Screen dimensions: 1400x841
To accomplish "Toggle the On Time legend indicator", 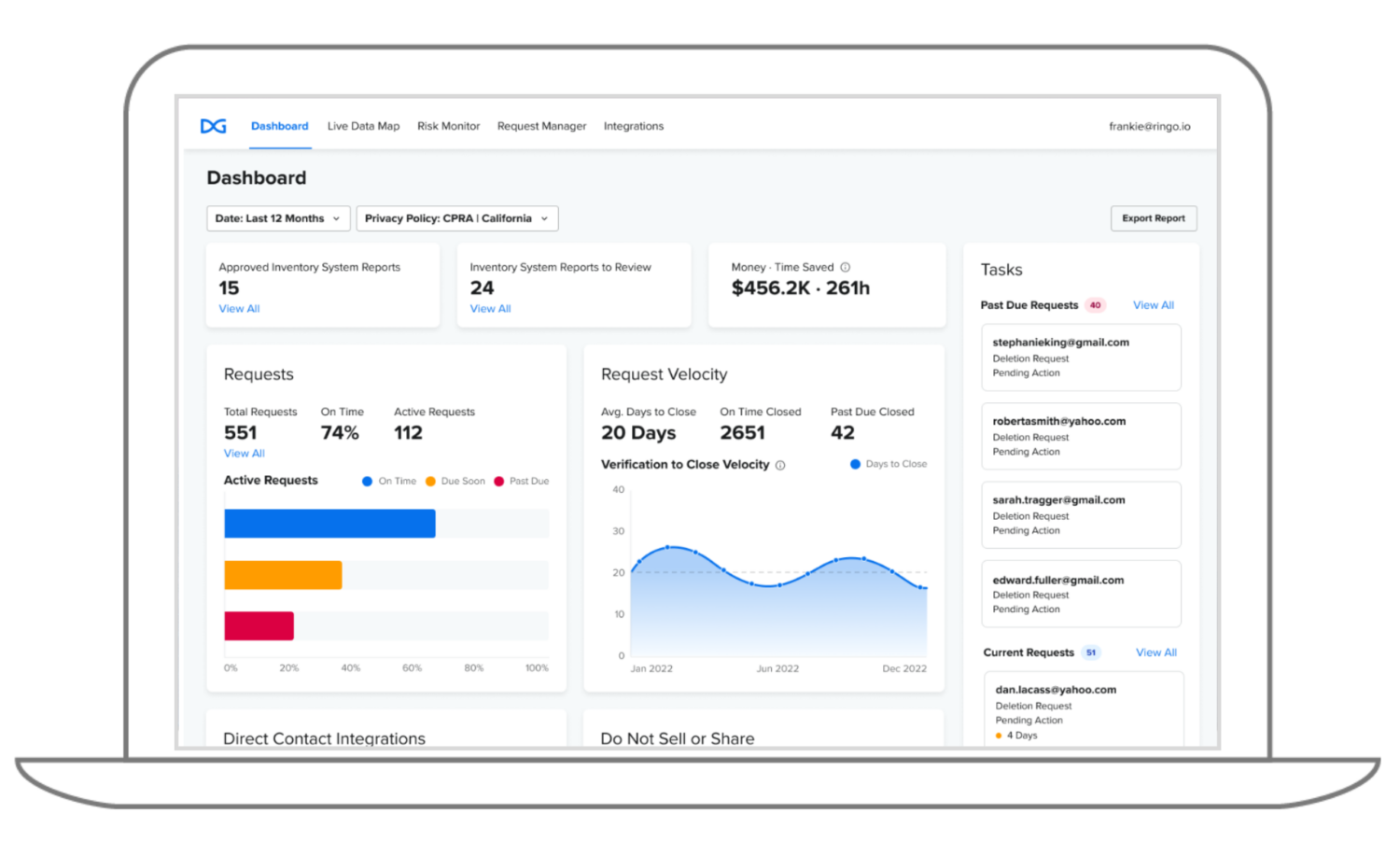I will click(367, 481).
